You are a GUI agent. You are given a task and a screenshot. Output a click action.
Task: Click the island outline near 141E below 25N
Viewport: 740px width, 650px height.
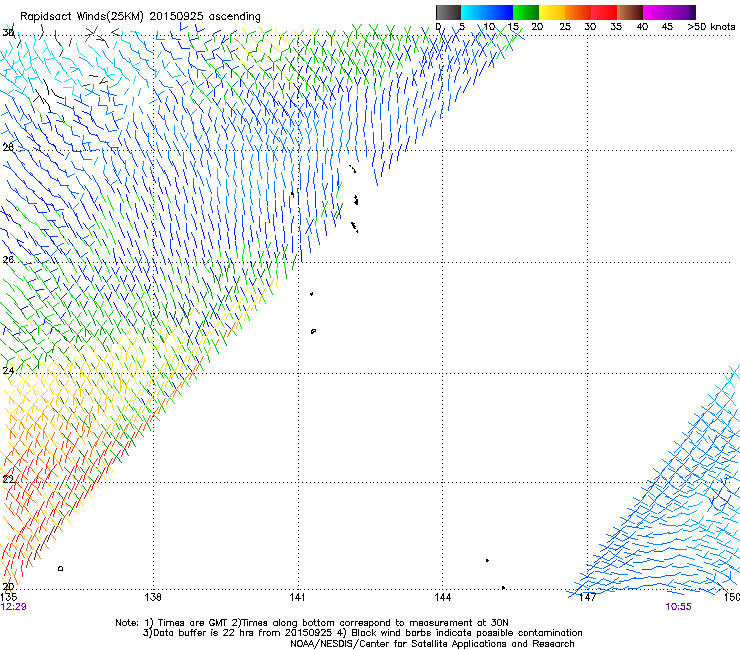[313, 331]
